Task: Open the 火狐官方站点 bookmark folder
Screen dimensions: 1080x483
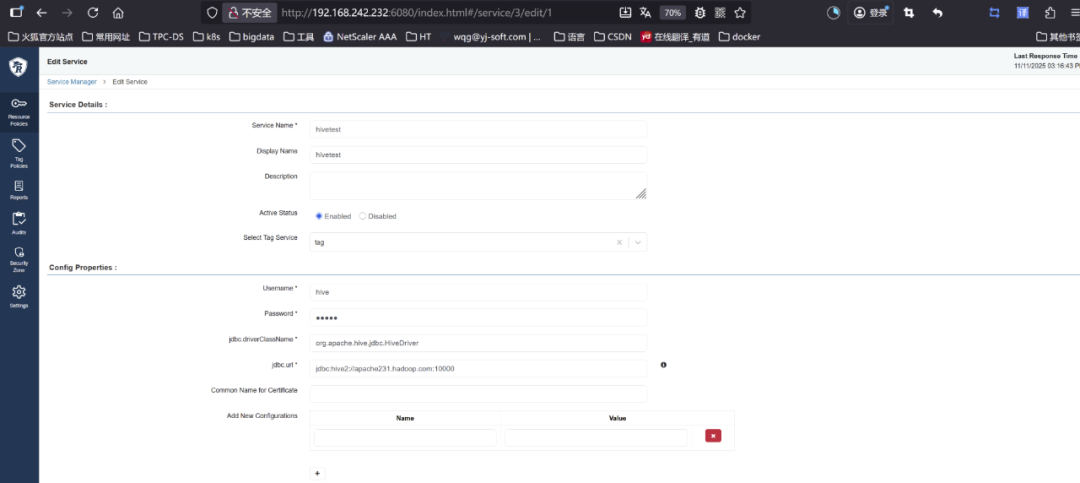Action: pos(40,37)
